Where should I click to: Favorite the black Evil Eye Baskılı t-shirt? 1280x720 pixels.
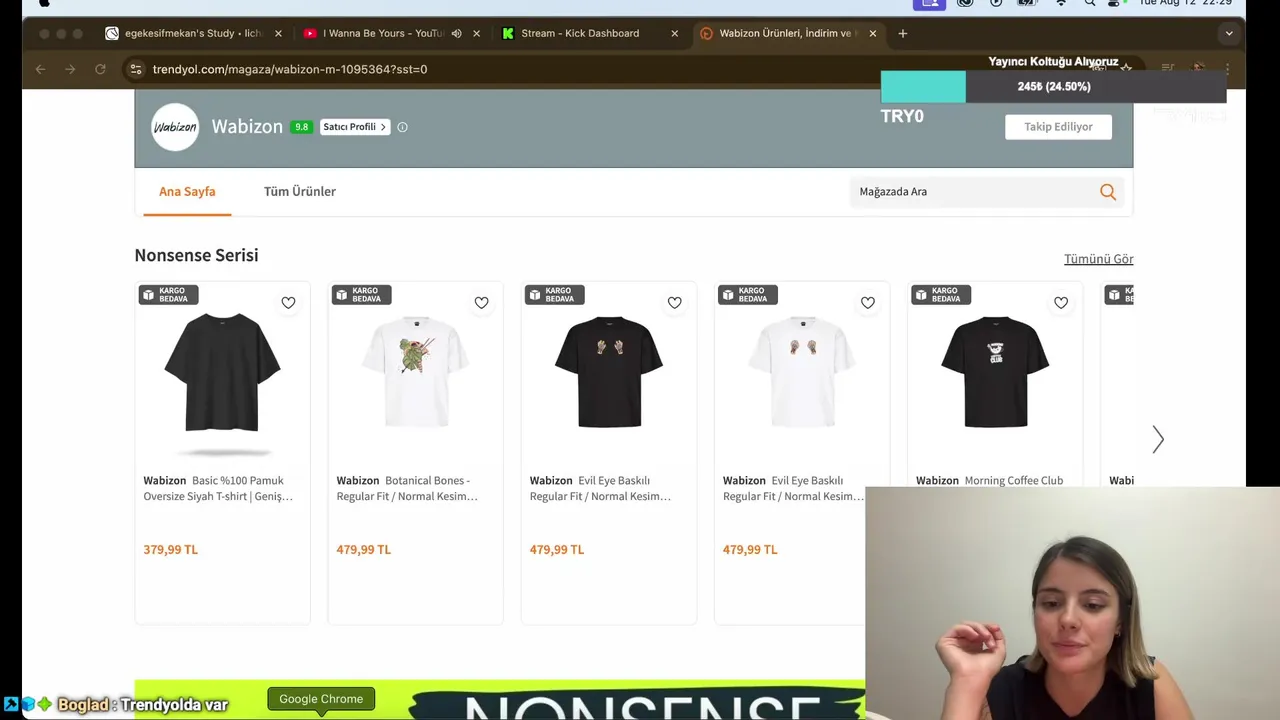674,303
